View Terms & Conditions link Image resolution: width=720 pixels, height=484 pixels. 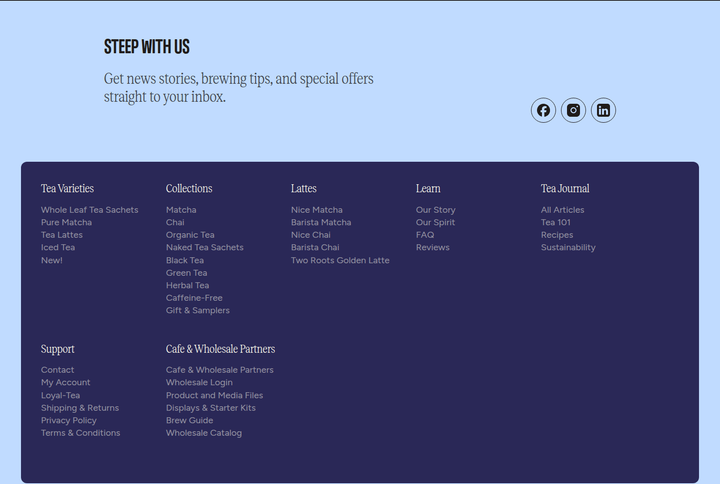pyautogui.click(x=80, y=433)
